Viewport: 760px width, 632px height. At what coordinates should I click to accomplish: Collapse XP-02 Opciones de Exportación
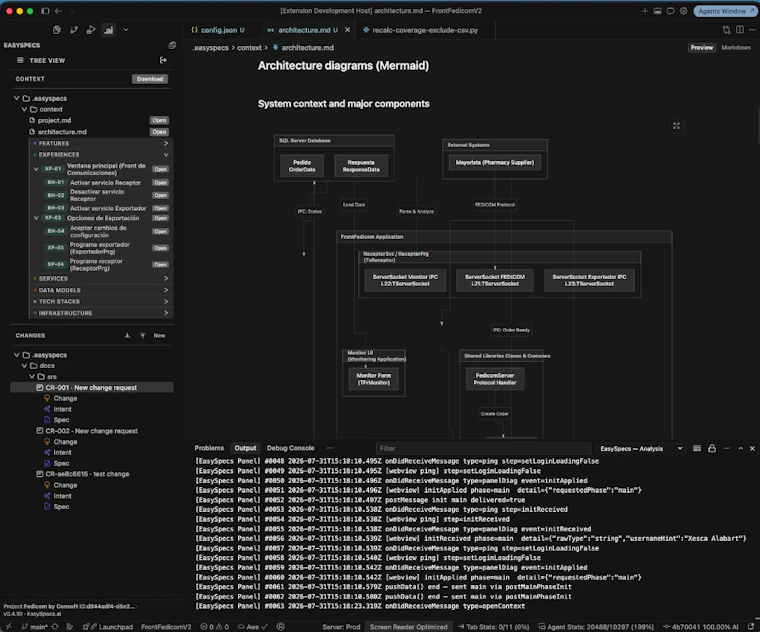click(x=36, y=218)
